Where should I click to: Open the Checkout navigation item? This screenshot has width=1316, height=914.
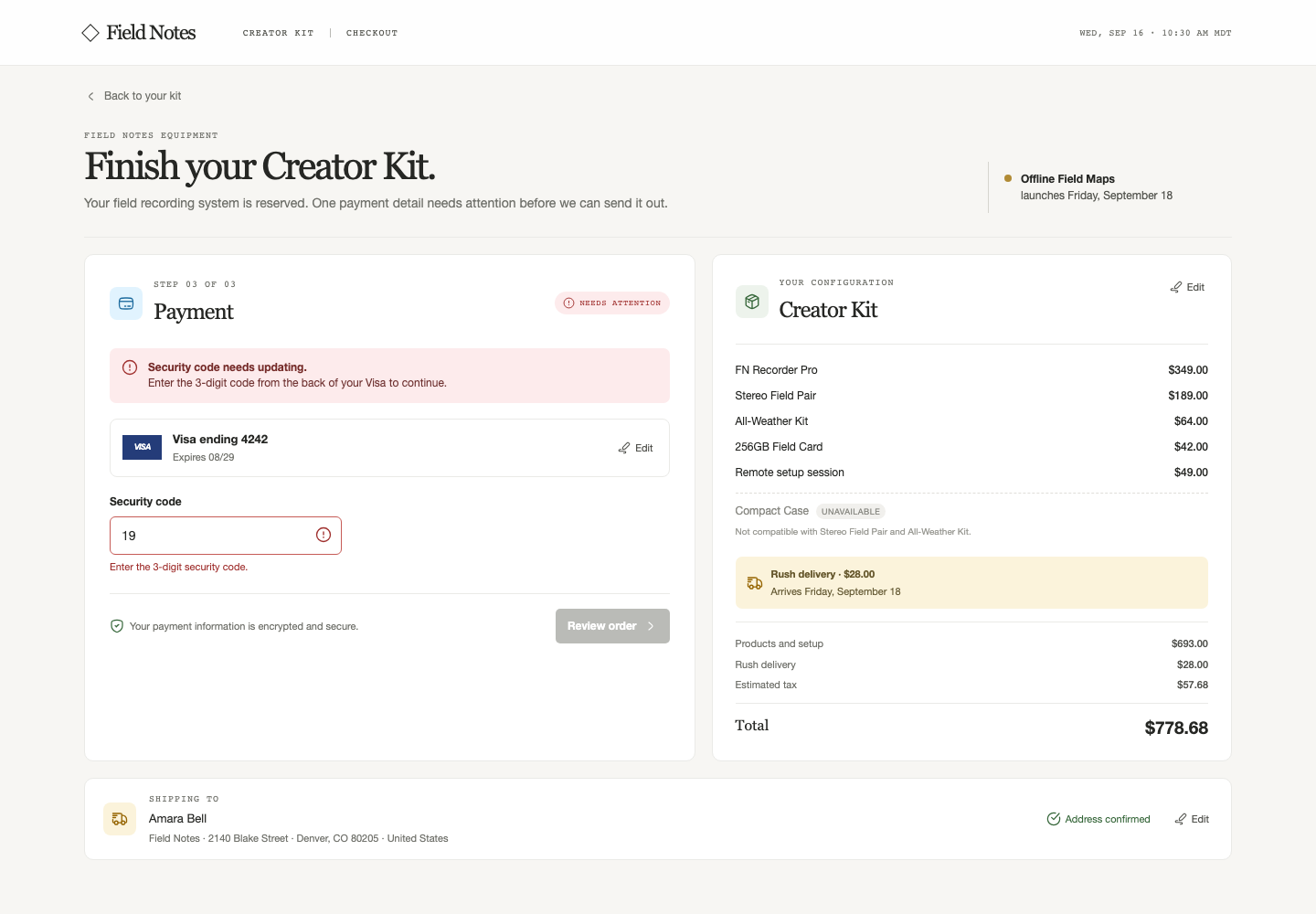[x=372, y=33]
